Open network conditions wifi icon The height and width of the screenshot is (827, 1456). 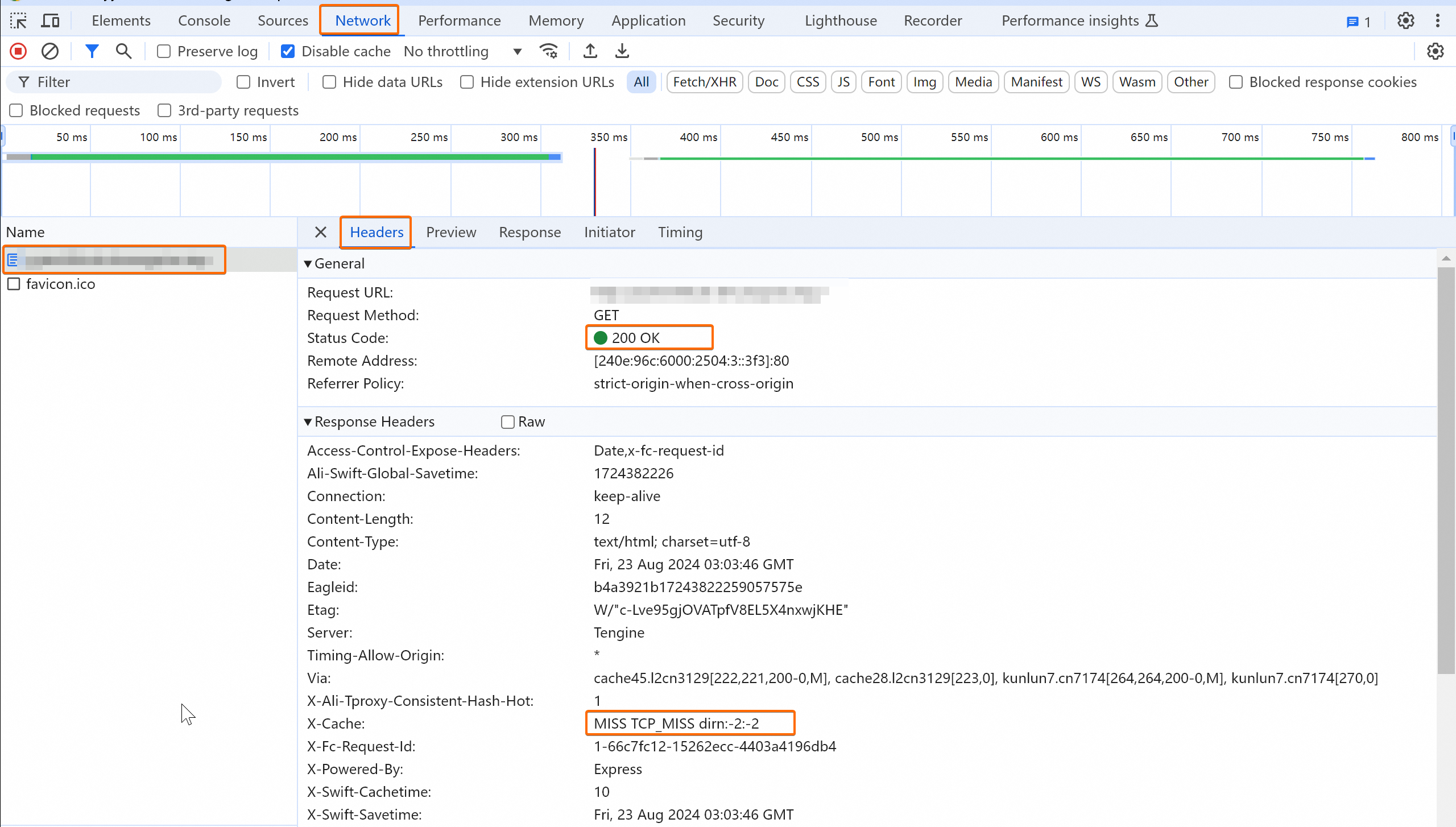pos(548,51)
